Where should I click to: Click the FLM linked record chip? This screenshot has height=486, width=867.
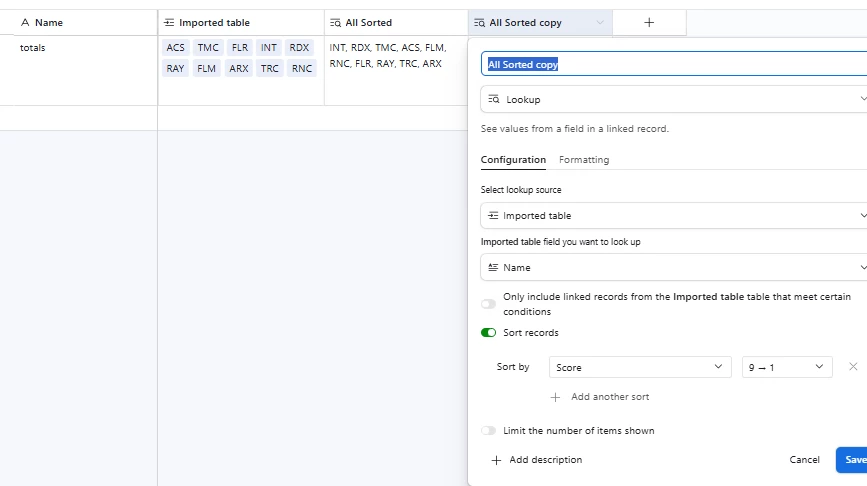pos(206,69)
